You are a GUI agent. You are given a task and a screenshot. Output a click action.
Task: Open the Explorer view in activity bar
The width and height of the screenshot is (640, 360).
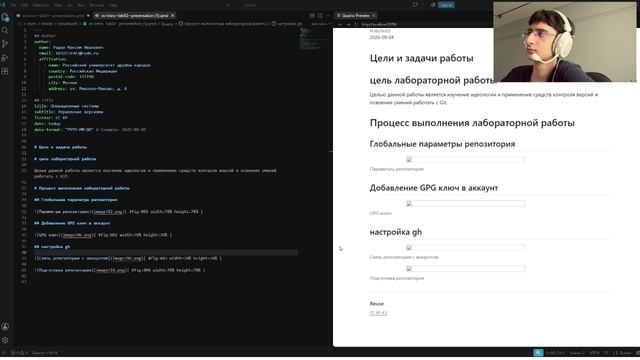tap(5, 18)
